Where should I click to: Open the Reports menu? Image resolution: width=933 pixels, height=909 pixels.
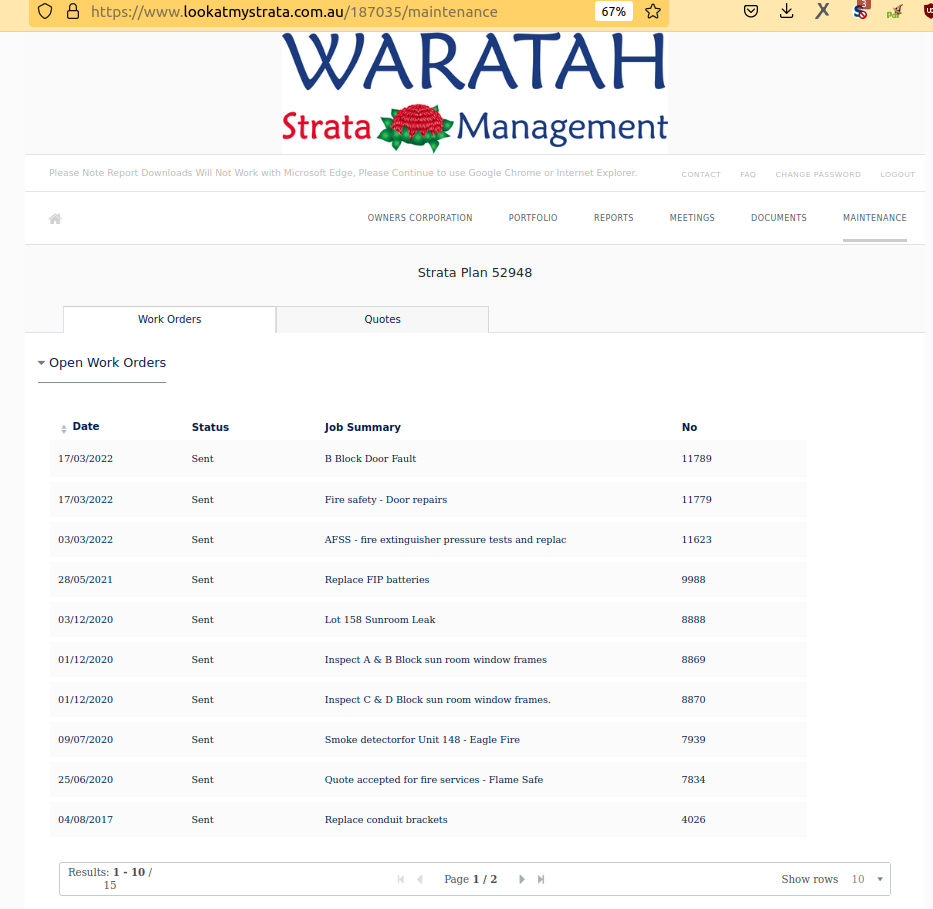[x=613, y=218]
